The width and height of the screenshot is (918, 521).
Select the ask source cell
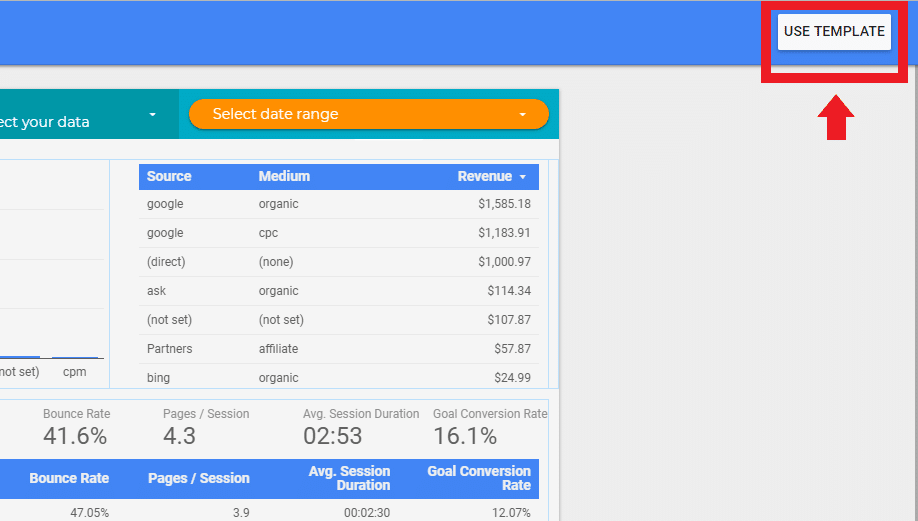point(156,291)
